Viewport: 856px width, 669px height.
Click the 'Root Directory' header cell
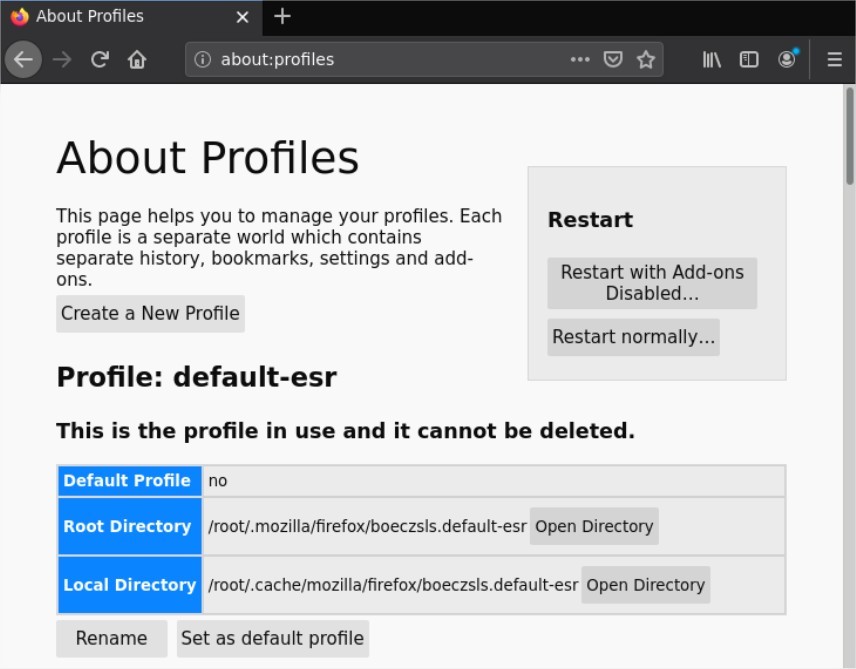[129, 526]
